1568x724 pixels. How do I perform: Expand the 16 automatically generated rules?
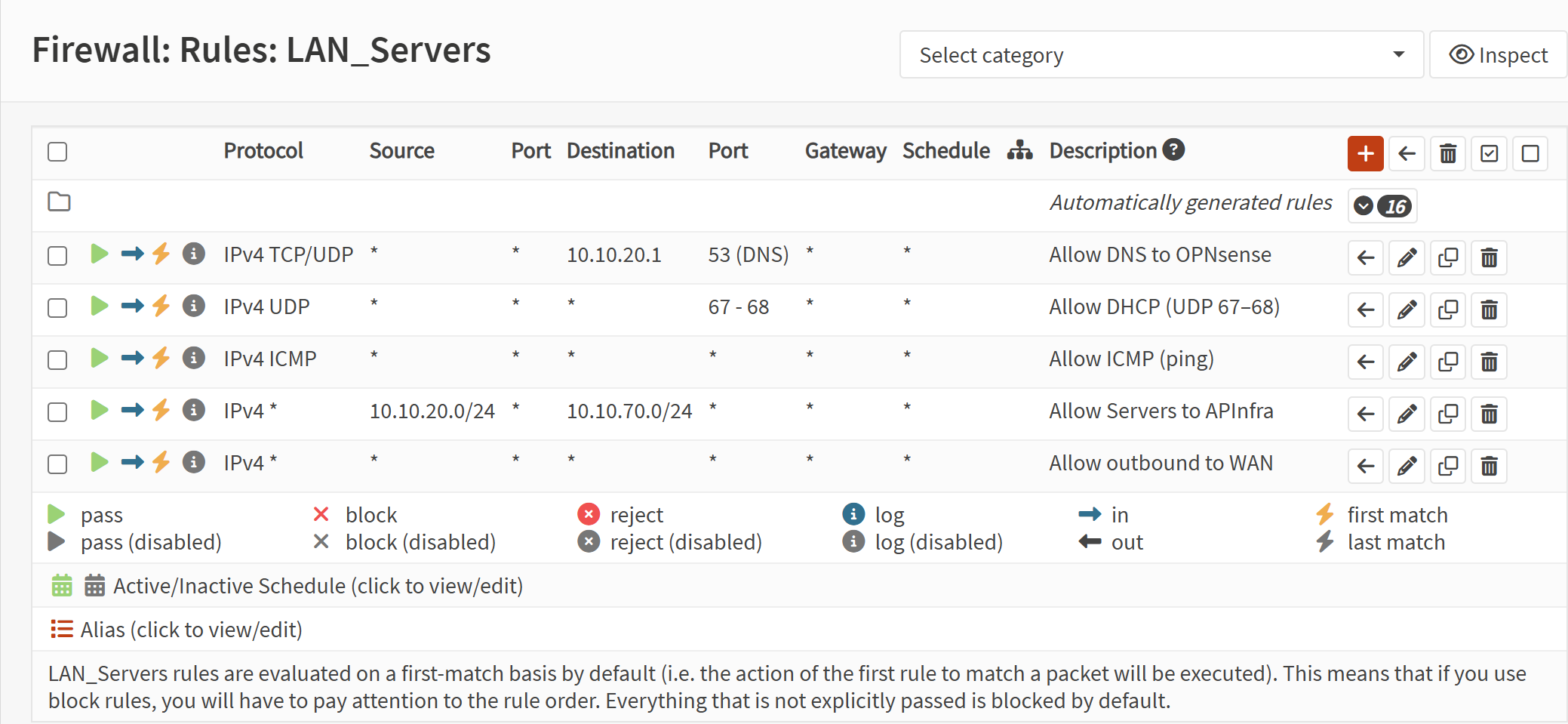1382,206
